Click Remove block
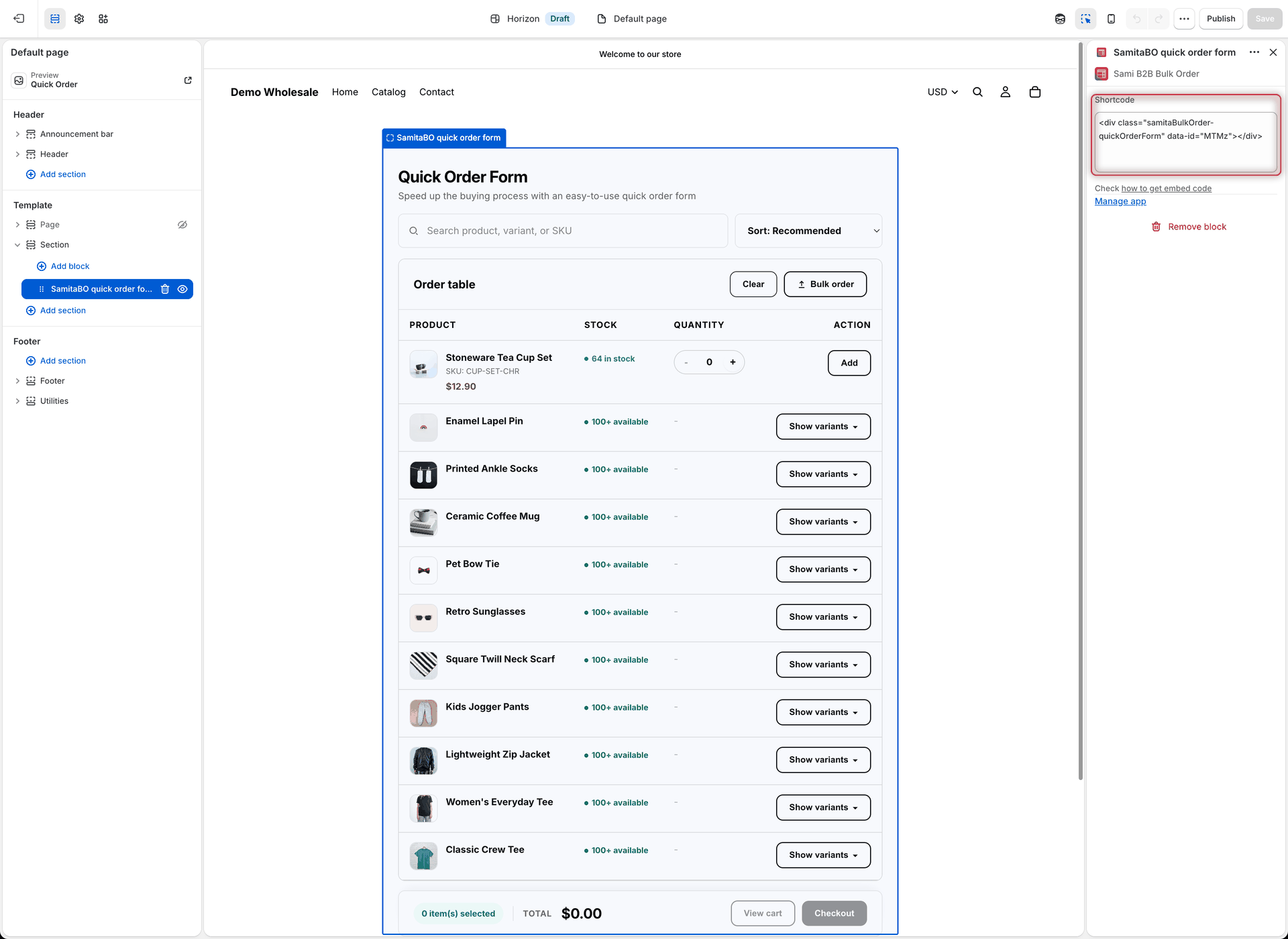The height and width of the screenshot is (939, 1288). click(1188, 227)
